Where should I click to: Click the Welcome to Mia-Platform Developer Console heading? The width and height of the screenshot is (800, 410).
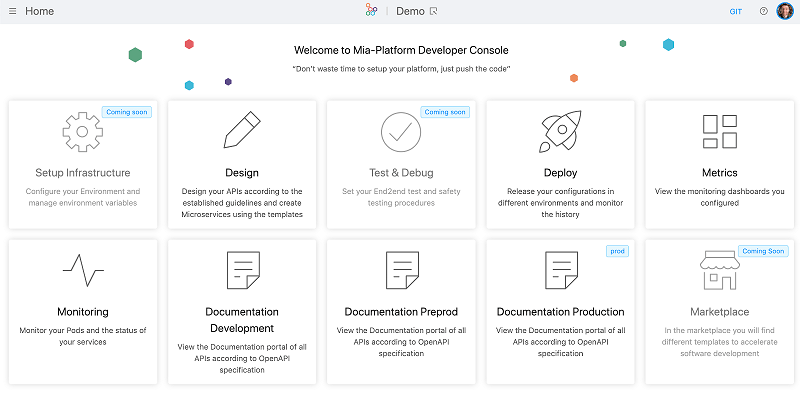(401, 50)
